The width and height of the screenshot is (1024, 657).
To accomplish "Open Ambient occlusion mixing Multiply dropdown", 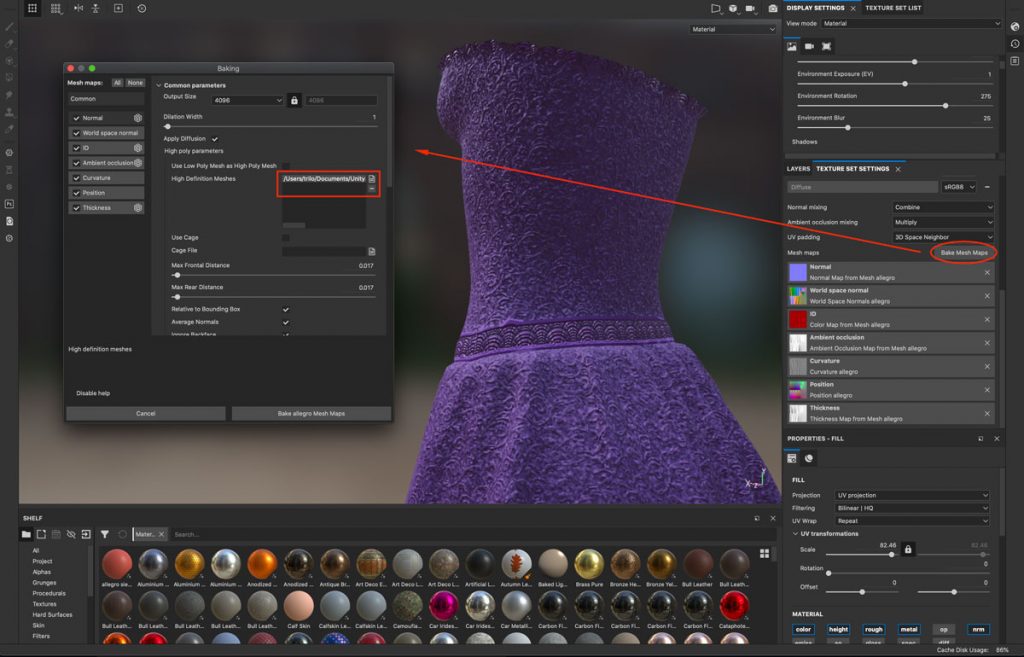I will tap(943, 222).
